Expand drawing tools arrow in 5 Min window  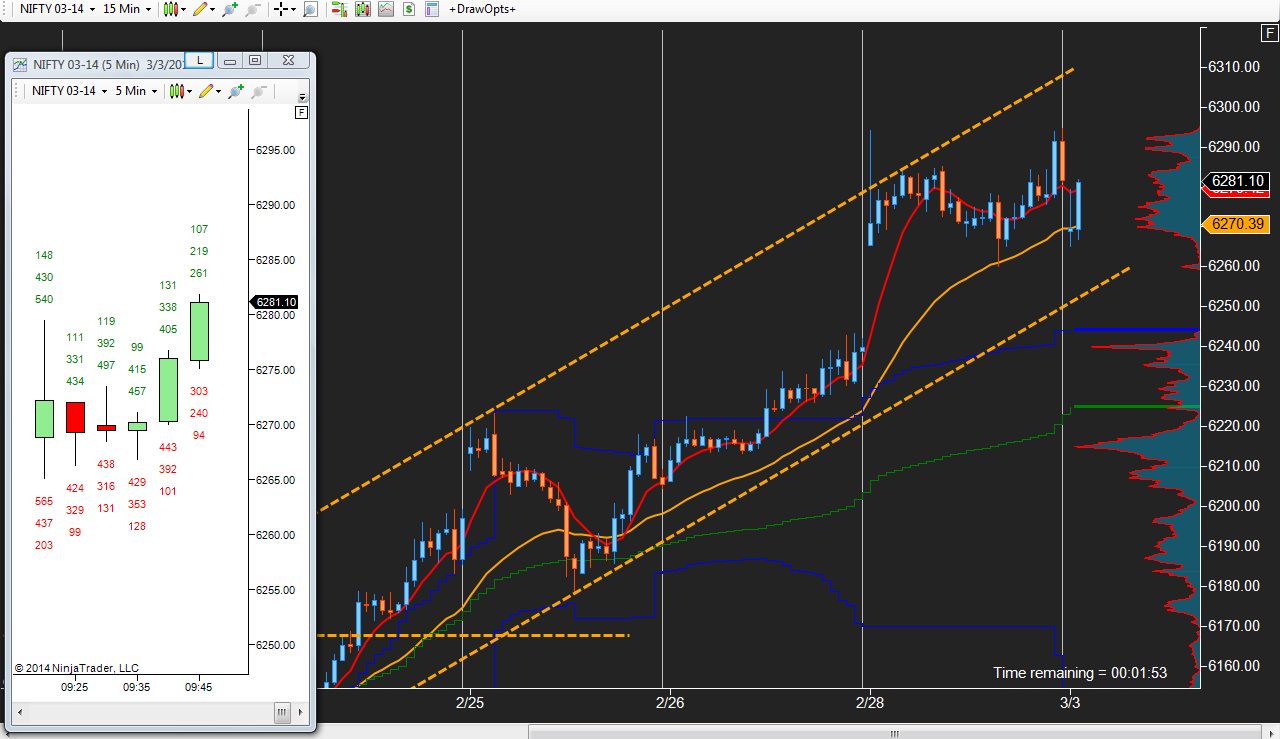tap(218, 91)
